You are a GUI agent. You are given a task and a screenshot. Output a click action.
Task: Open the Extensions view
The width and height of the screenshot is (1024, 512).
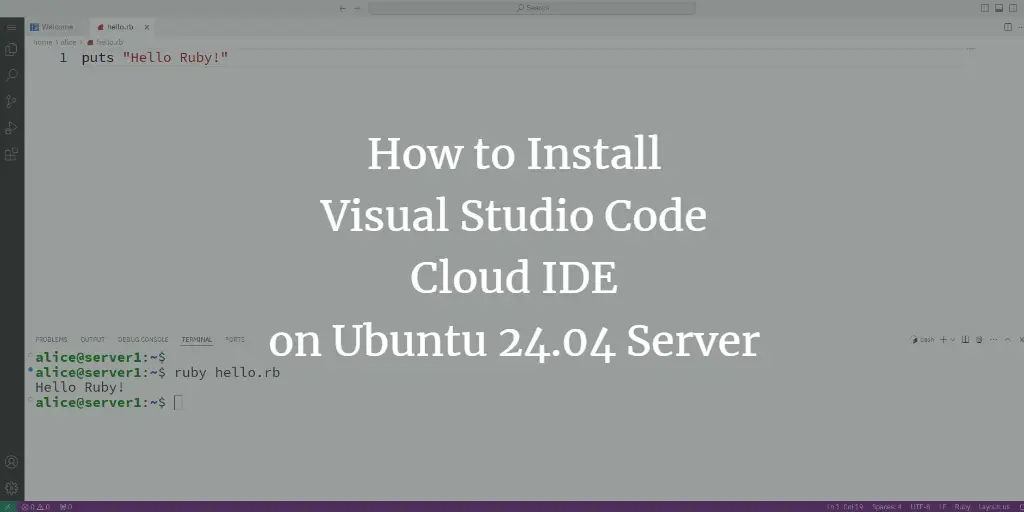coord(11,155)
